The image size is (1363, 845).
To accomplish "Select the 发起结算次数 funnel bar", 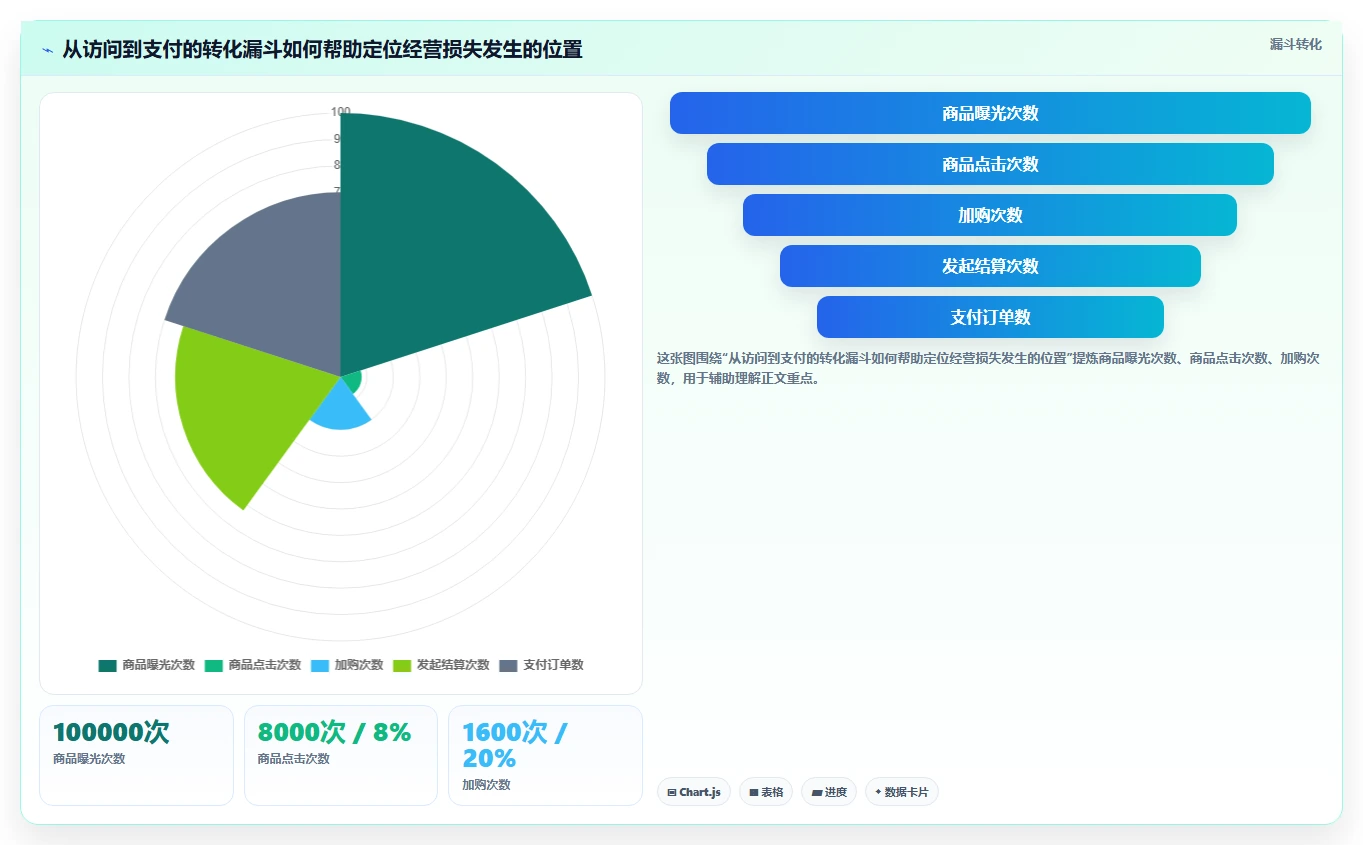I will pyautogui.click(x=990, y=266).
